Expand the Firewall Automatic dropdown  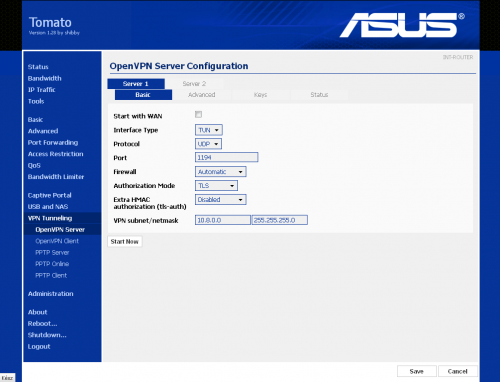pyautogui.click(x=221, y=172)
